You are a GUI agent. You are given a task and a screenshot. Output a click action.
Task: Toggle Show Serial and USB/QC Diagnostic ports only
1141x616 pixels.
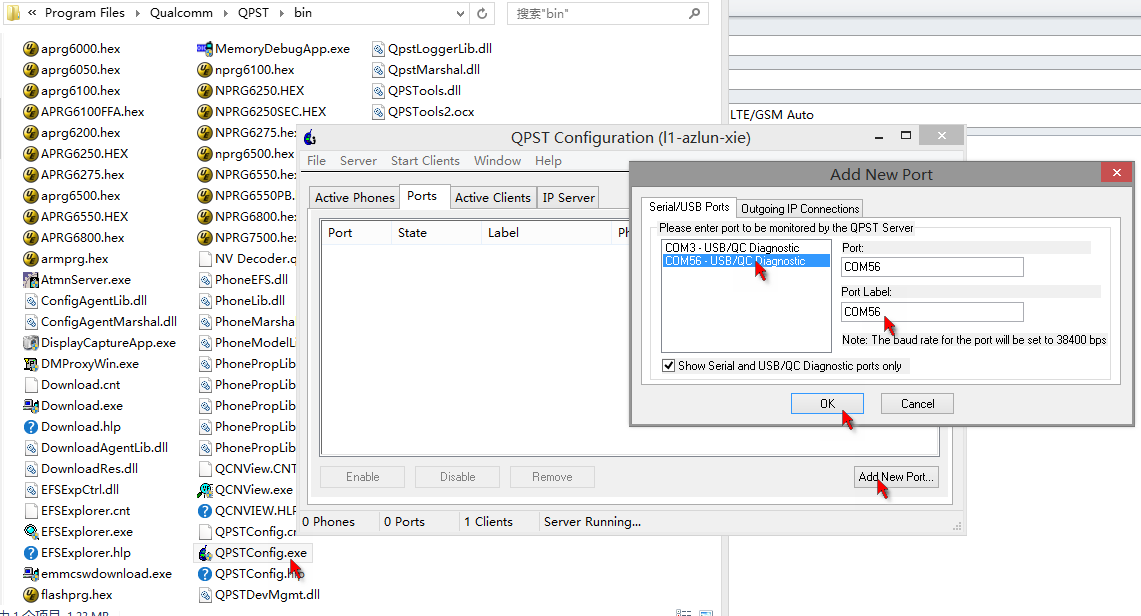pos(669,366)
